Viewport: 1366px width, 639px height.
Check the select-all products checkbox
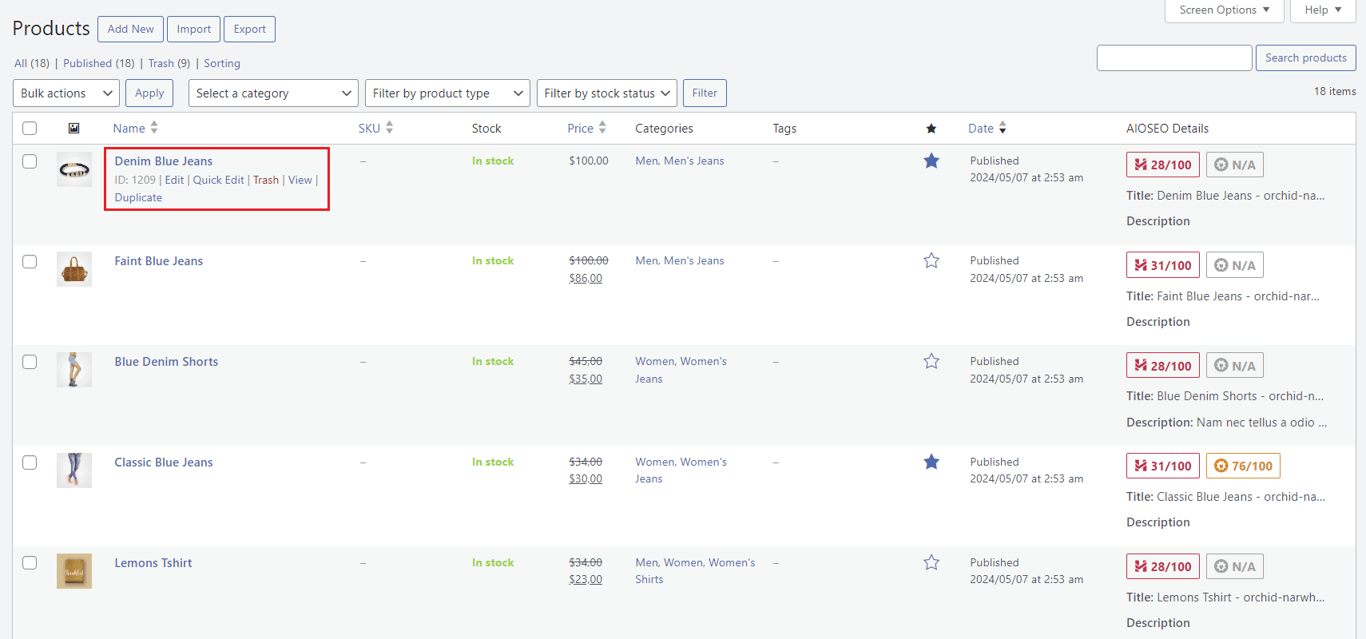pos(29,128)
